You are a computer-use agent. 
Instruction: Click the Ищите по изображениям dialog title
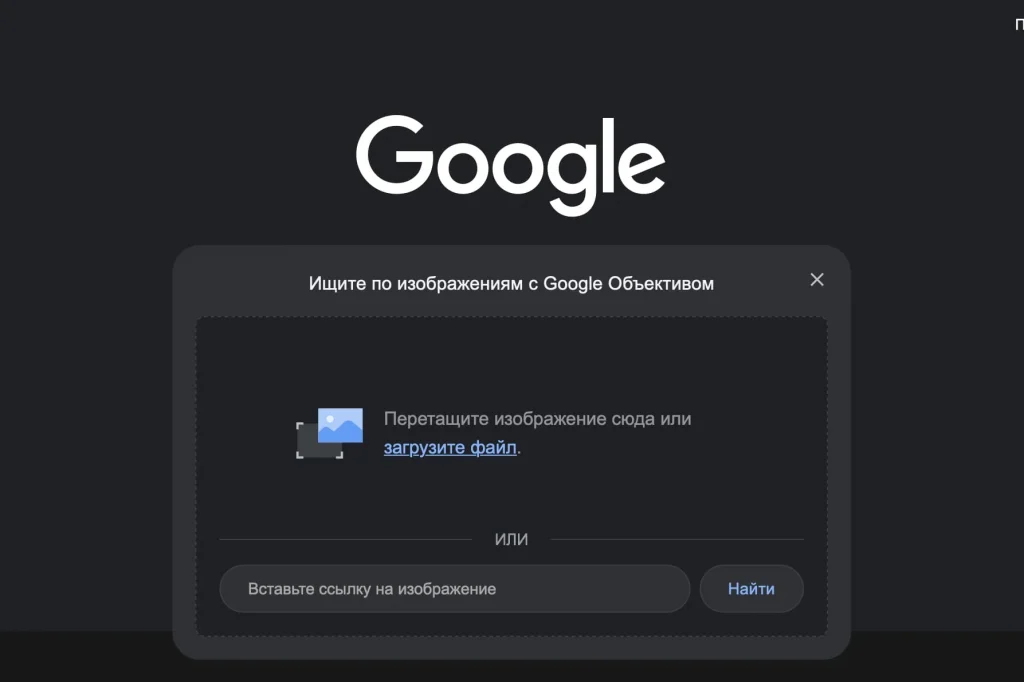(x=511, y=284)
